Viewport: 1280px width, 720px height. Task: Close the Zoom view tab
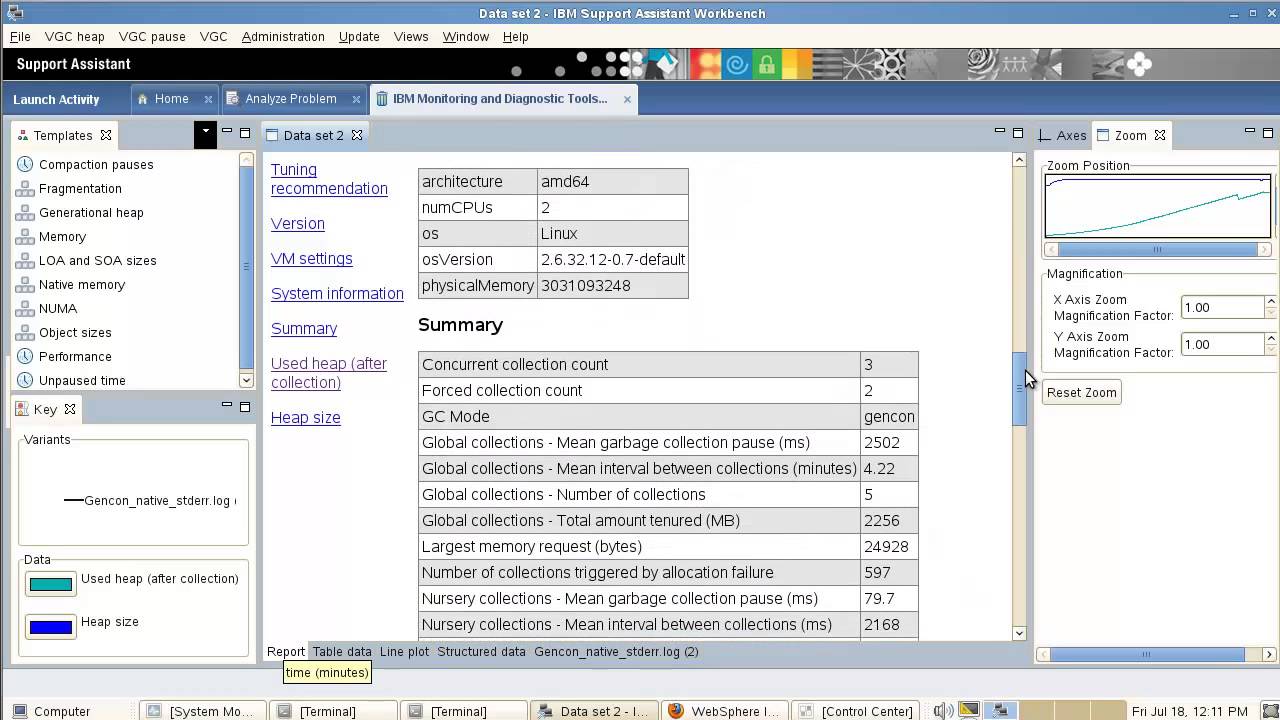click(x=1160, y=135)
